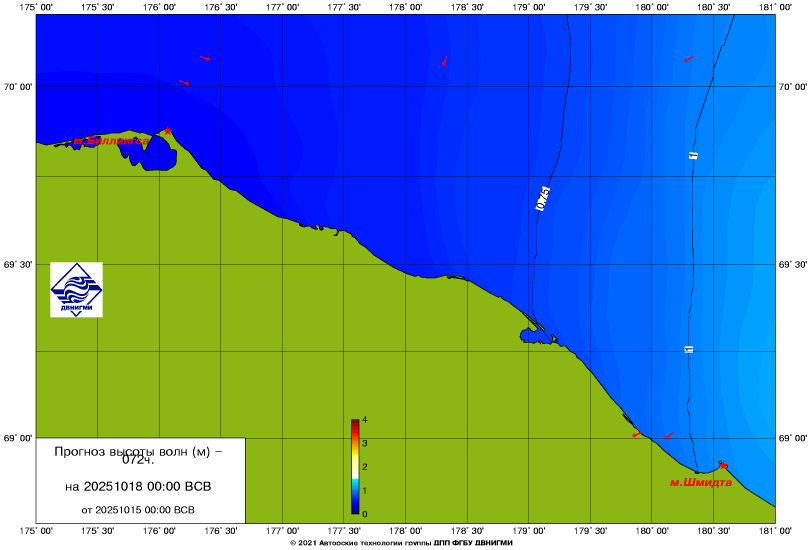Click the lower "1" contour label

(688, 350)
